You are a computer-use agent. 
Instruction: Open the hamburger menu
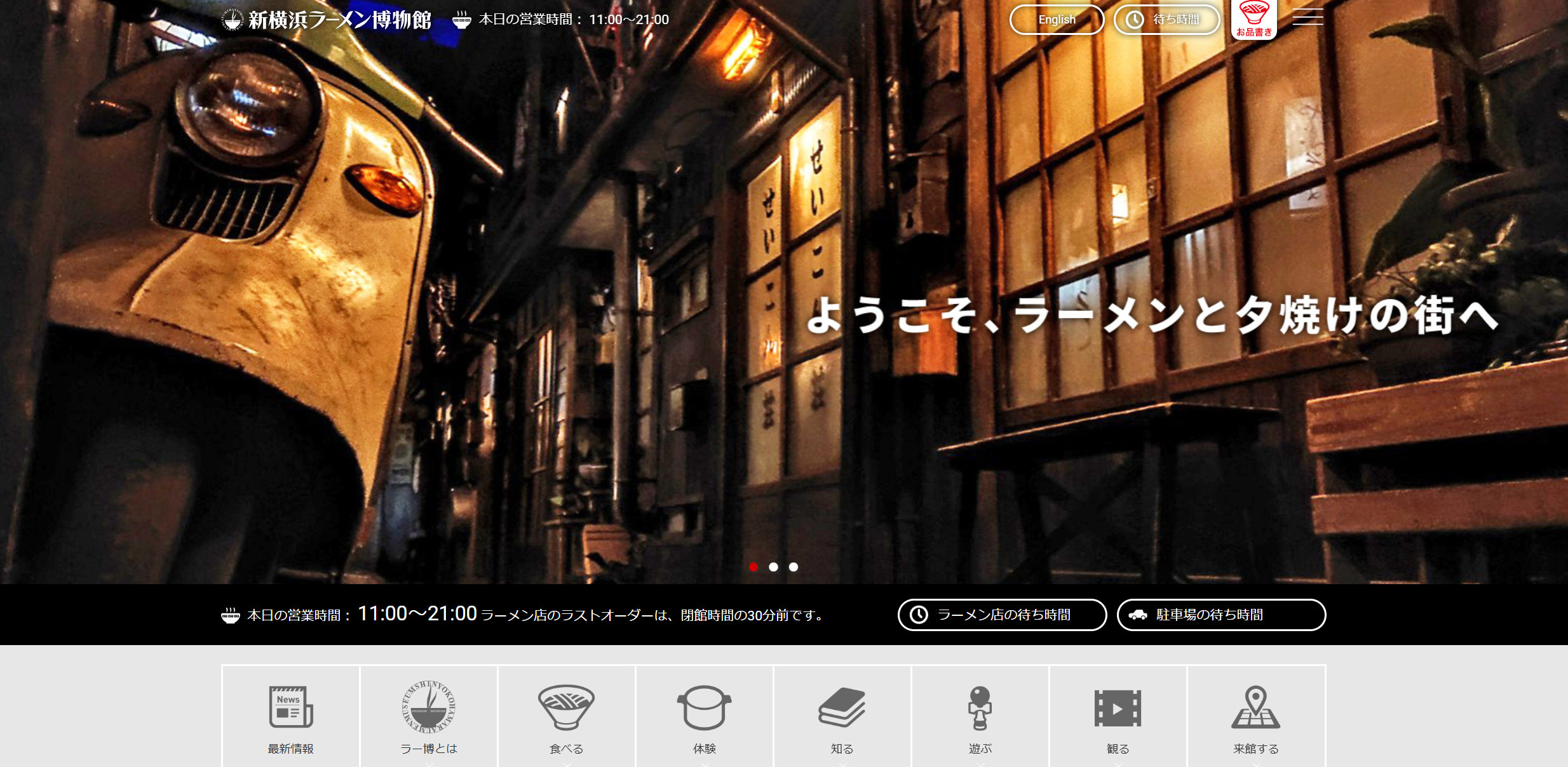click(1308, 17)
